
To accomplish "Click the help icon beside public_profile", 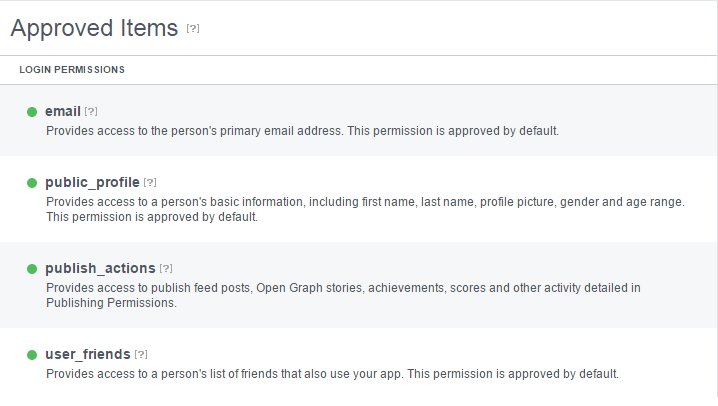I will tap(150, 183).
